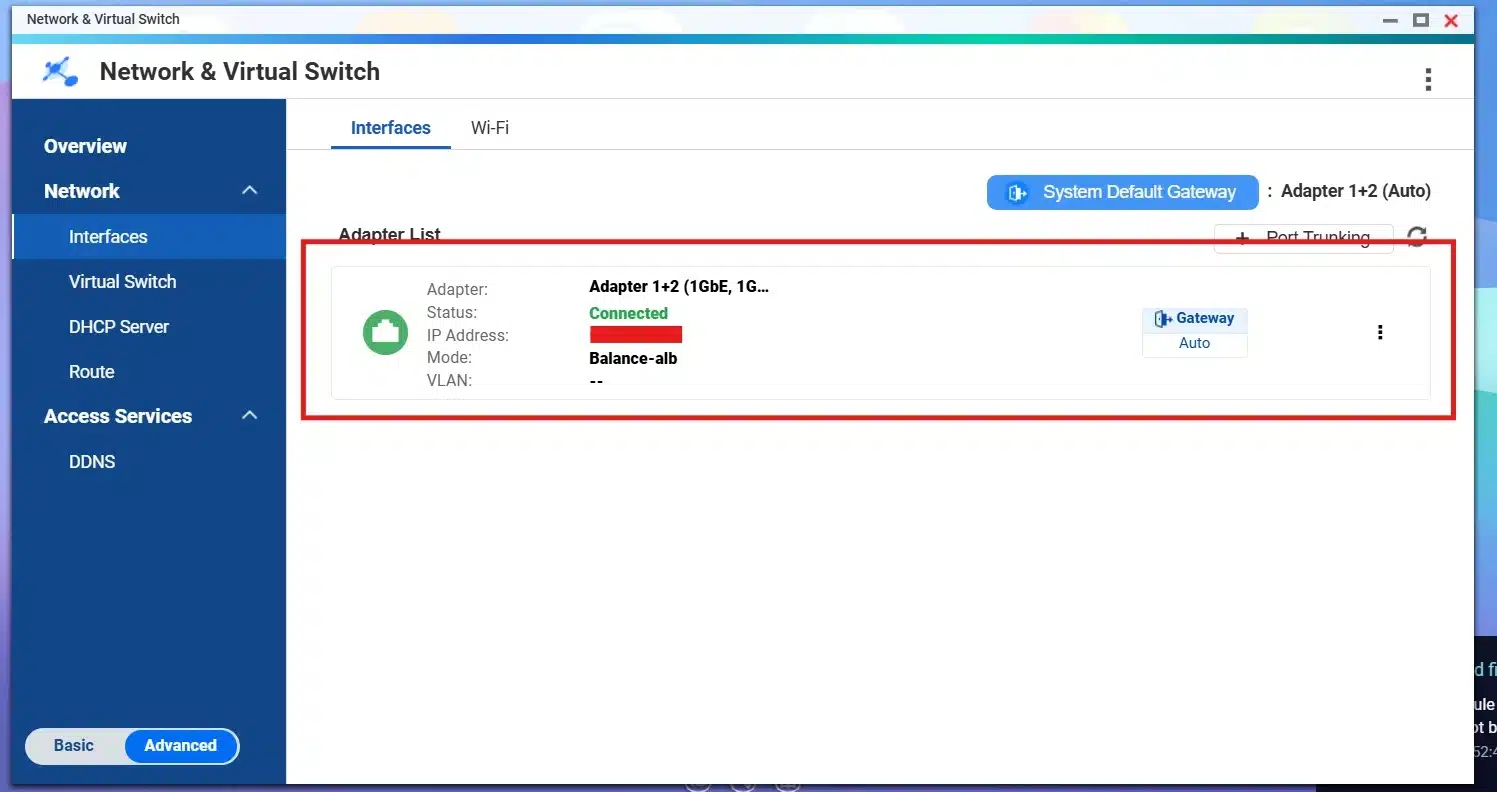Collapse the Access Services section

point(248,415)
